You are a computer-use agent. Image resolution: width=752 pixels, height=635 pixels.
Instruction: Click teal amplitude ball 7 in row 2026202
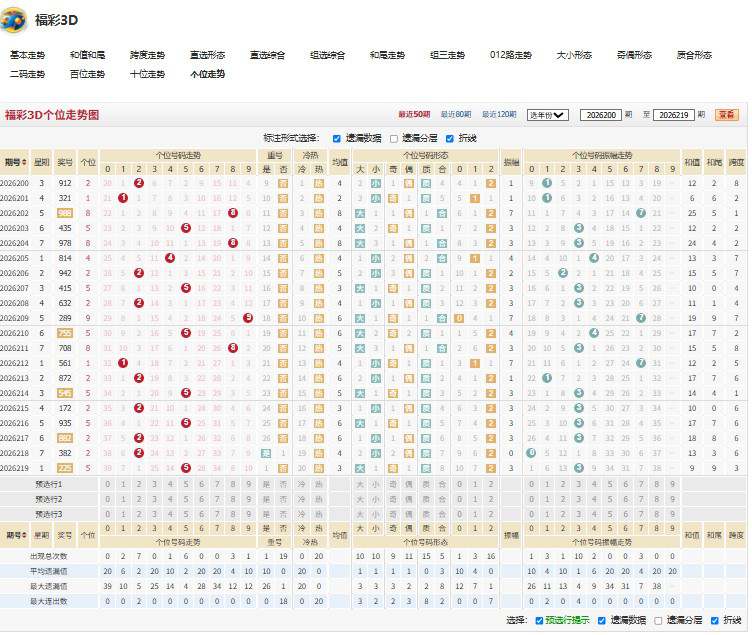point(641,213)
